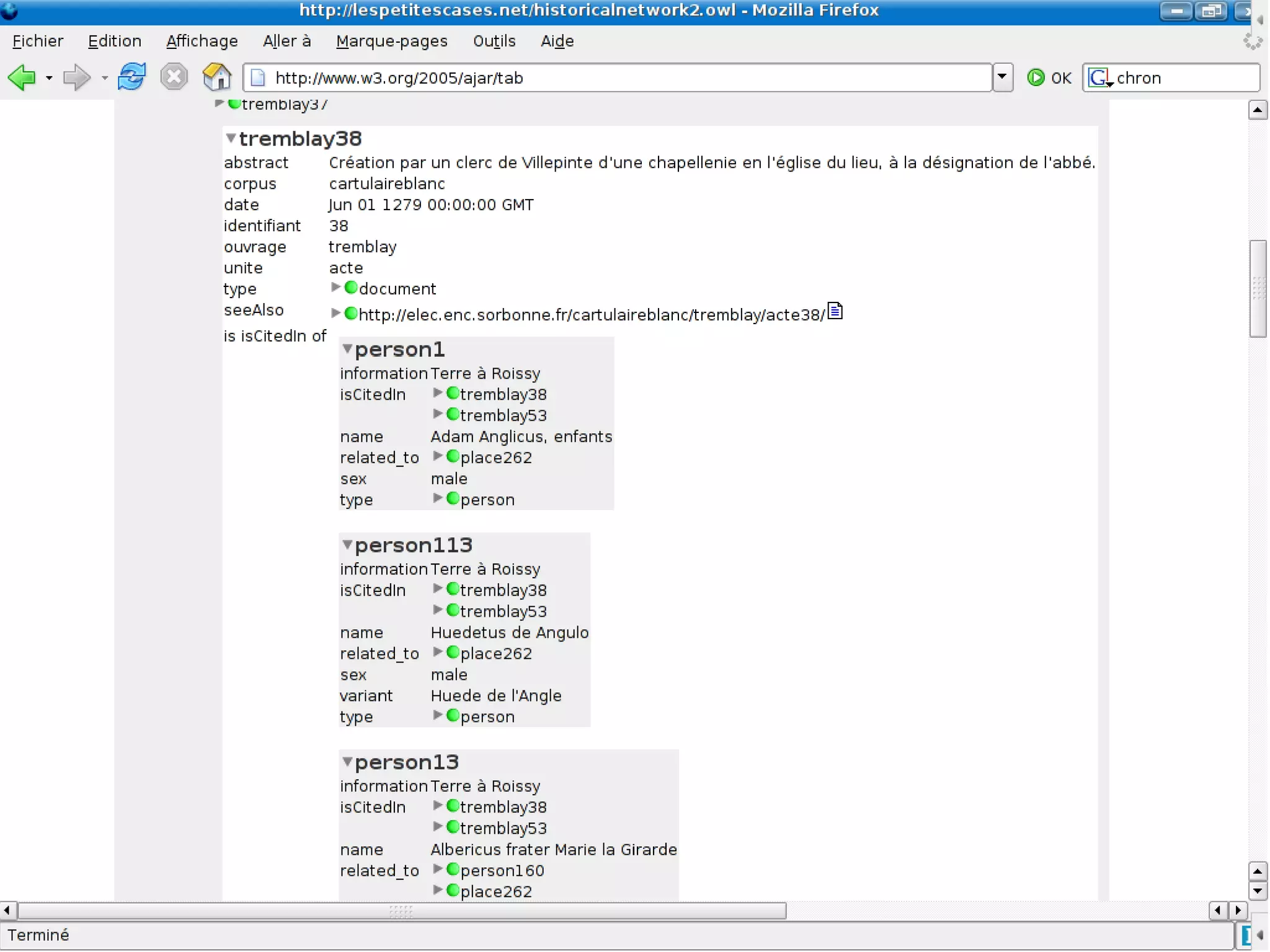Collapse the person113 block
This screenshot has height=952, width=1270.
click(x=347, y=545)
